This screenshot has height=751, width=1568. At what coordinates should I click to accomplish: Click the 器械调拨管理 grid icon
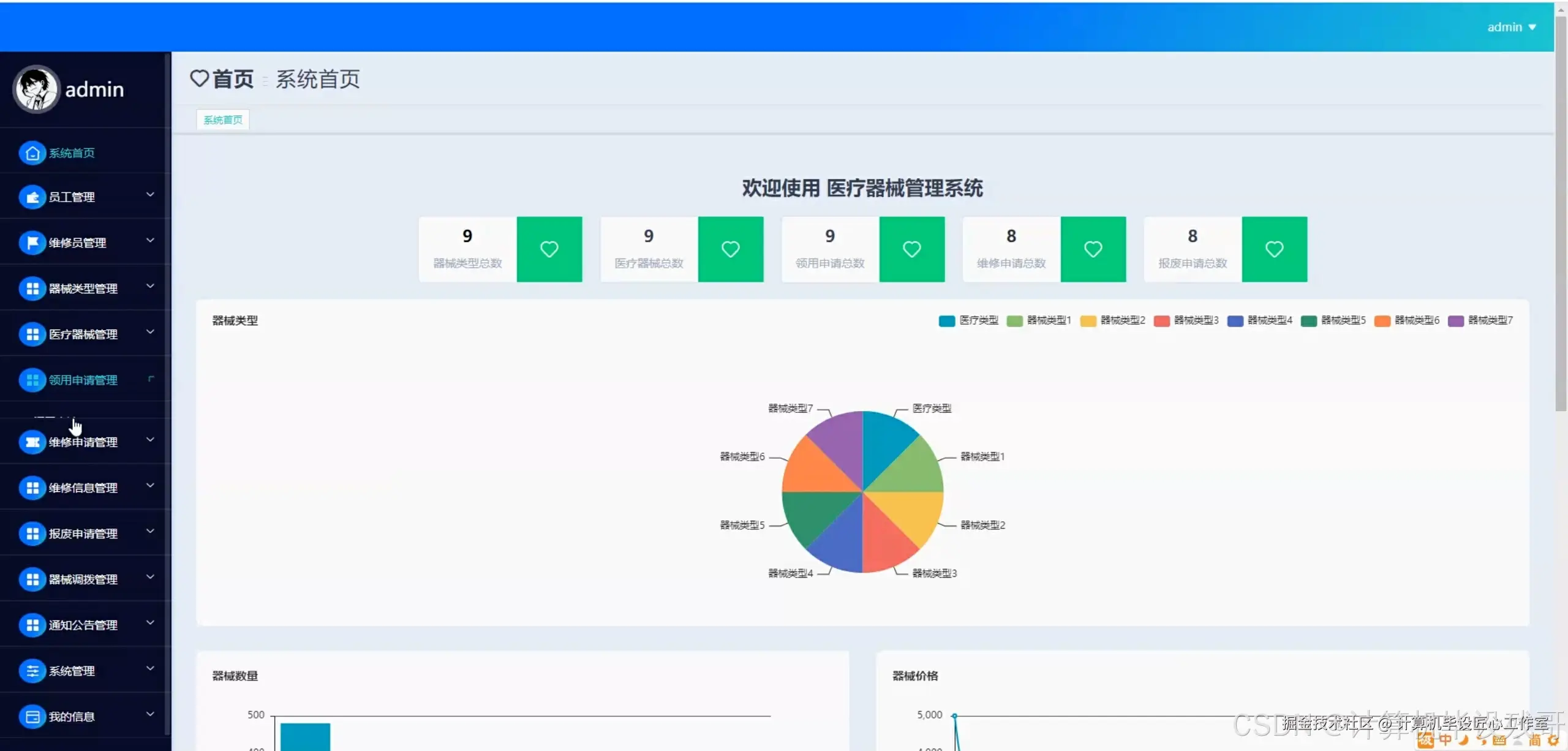coord(32,579)
